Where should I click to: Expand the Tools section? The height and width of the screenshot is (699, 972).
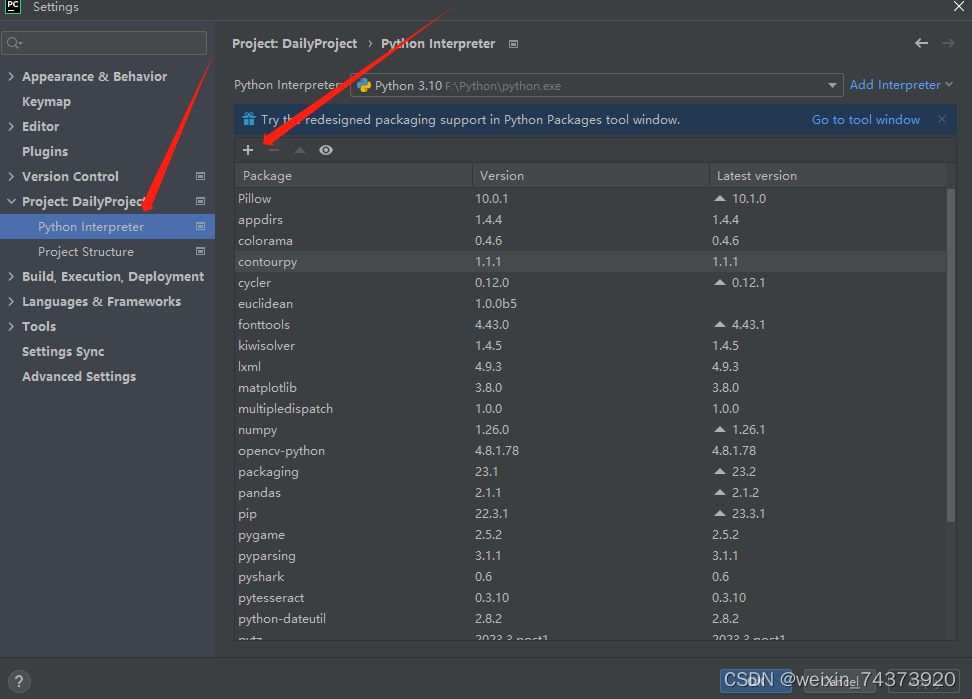point(11,326)
